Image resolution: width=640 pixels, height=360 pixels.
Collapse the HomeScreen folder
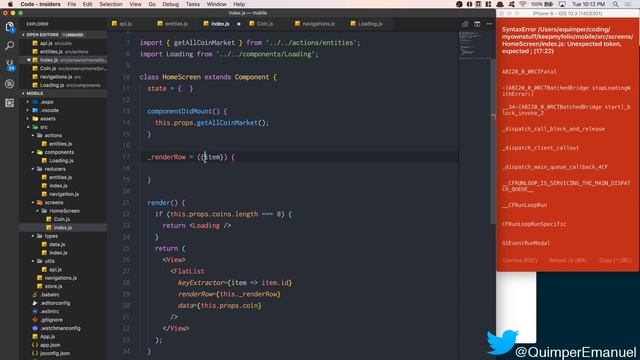(38, 211)
